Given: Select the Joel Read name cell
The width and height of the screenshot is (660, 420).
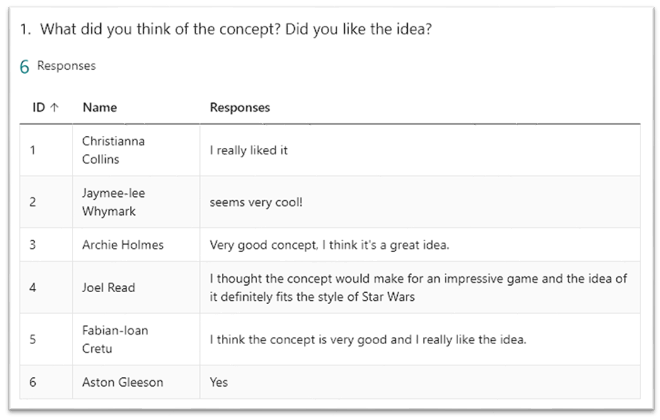Looking at the screenshot, I should pyautogui.click(x=109, y=287).
